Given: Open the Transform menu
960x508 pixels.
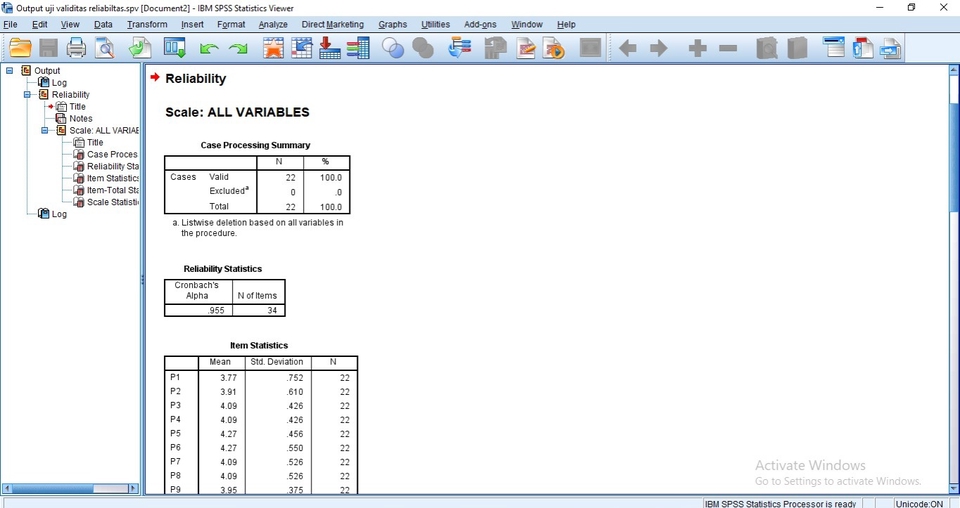Looking at the screenshot, I should tap(147, 24).
